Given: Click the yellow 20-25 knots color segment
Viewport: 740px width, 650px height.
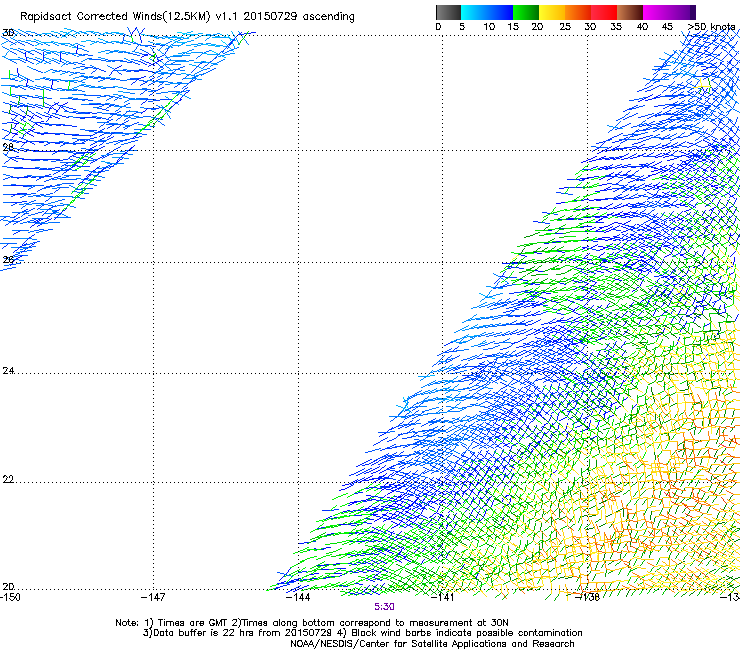Looking at the screenshot, I should [552, 12].
